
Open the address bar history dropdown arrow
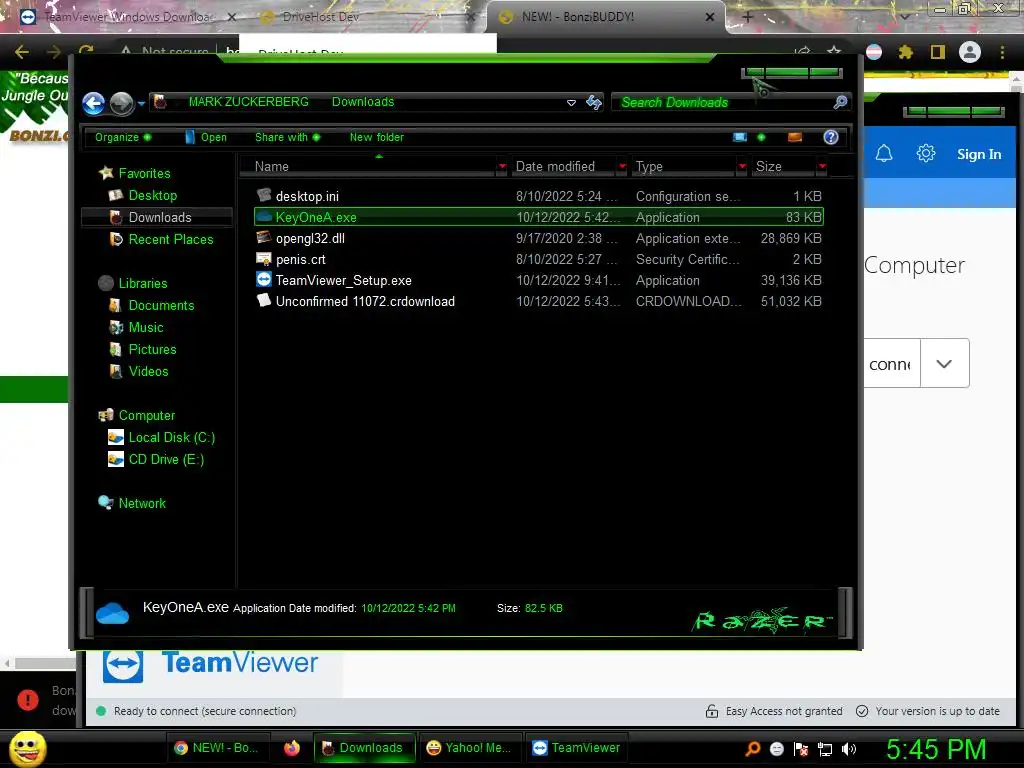pos(571,103)
